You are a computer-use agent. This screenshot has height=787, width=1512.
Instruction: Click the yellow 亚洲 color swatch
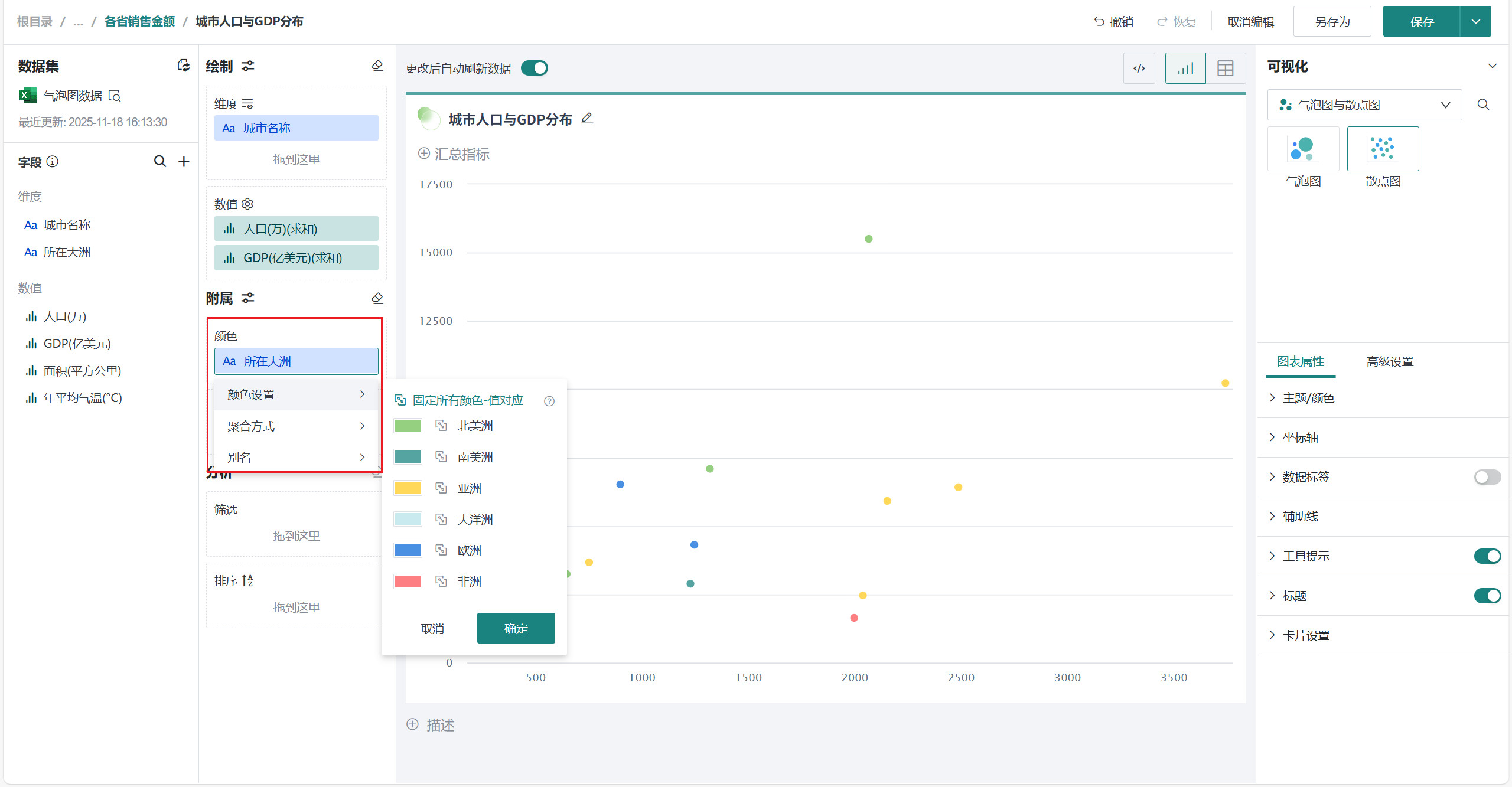(408, 488)
